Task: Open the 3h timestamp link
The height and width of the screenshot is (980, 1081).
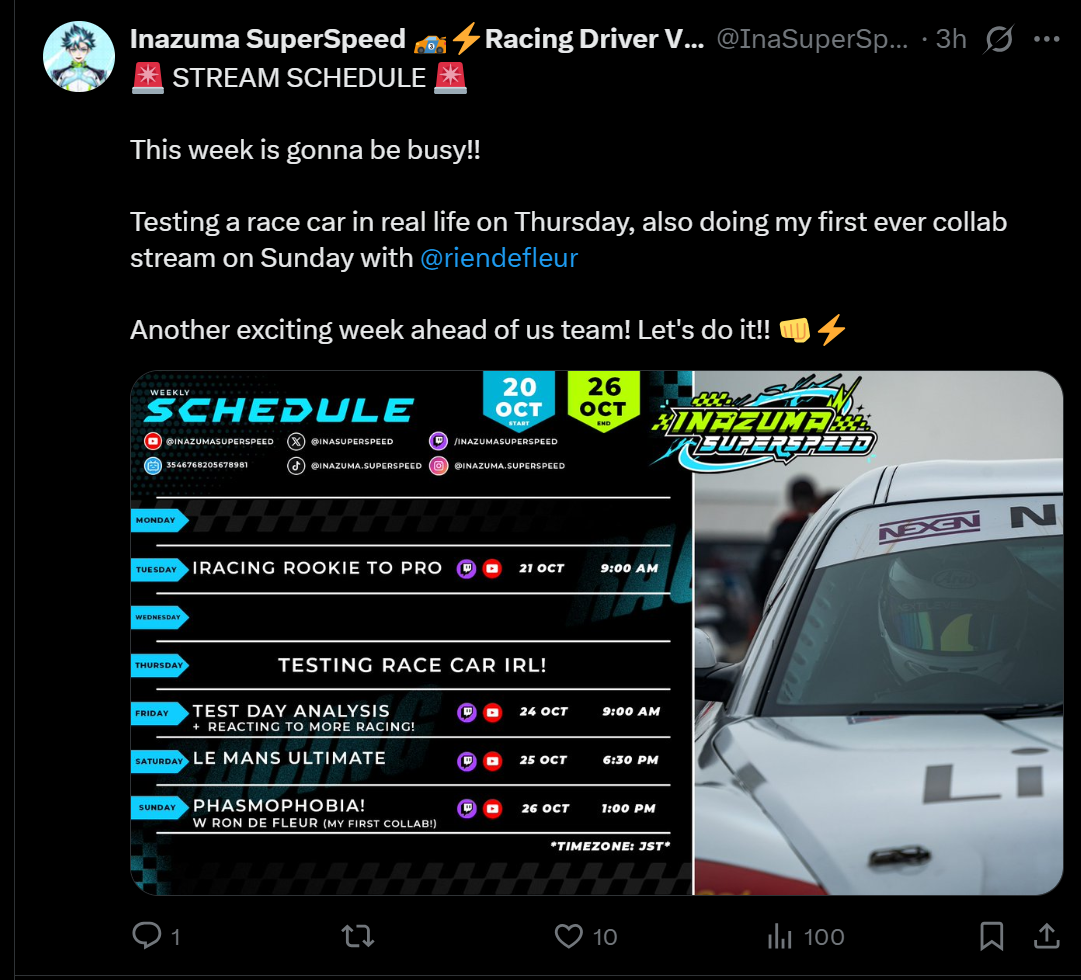Action: (x=951, y=39)
